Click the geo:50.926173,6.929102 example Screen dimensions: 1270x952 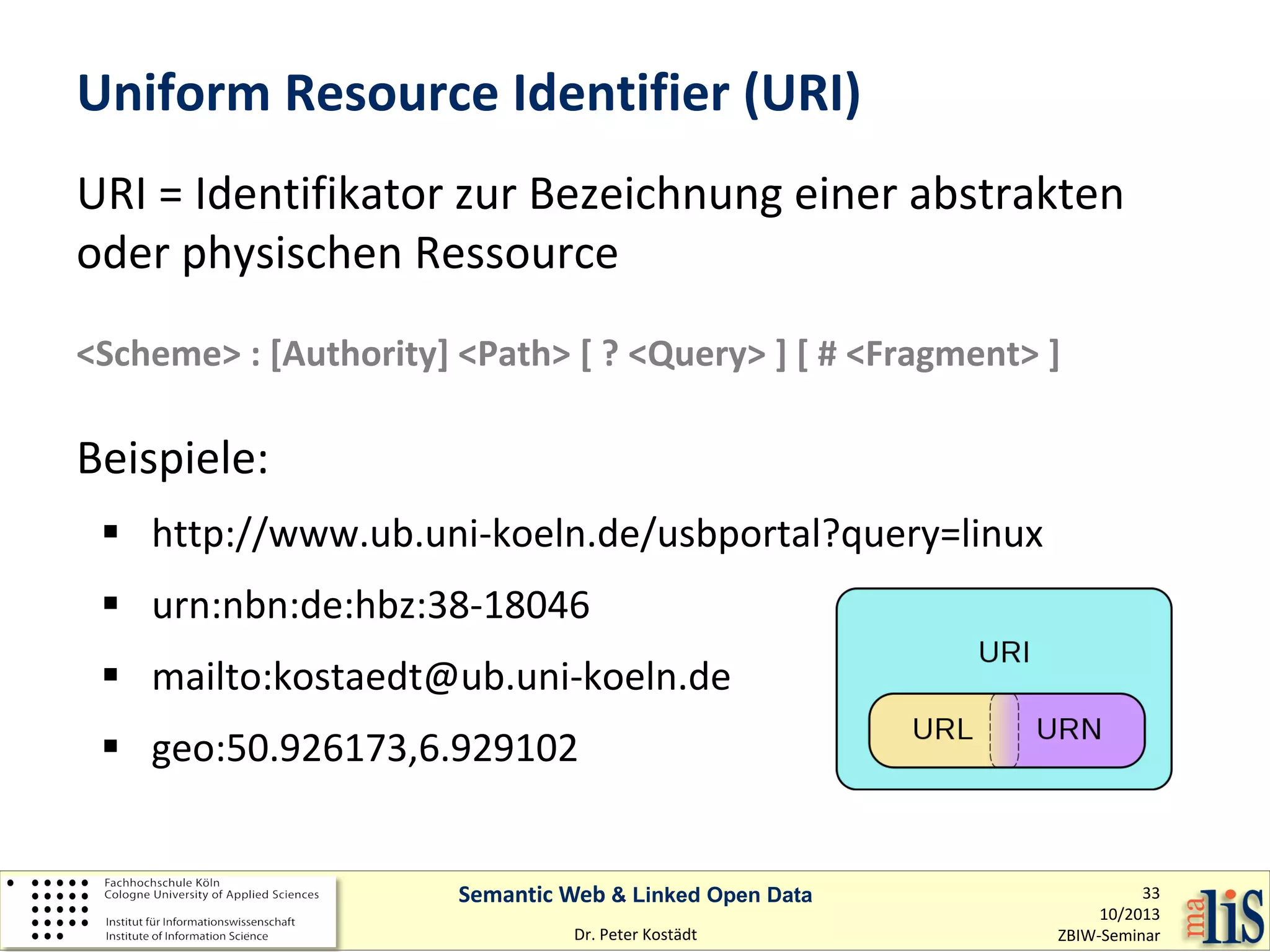(365, 747)
